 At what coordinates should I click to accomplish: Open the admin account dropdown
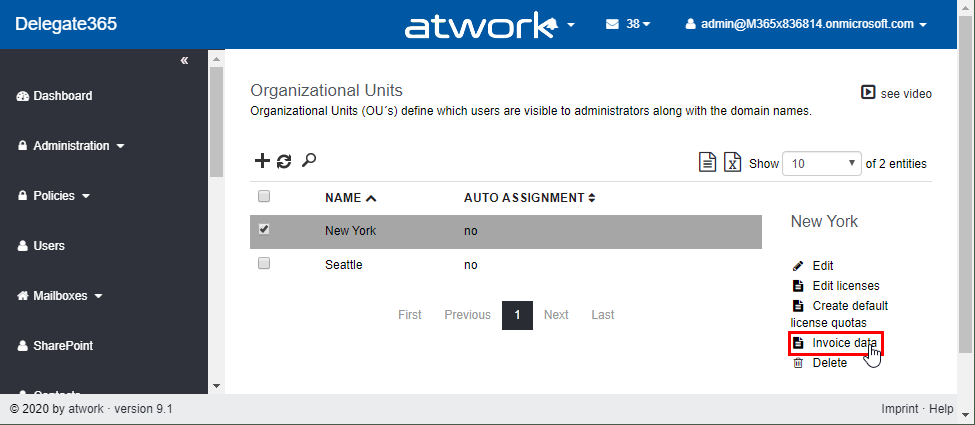click(x=806, y=24)
